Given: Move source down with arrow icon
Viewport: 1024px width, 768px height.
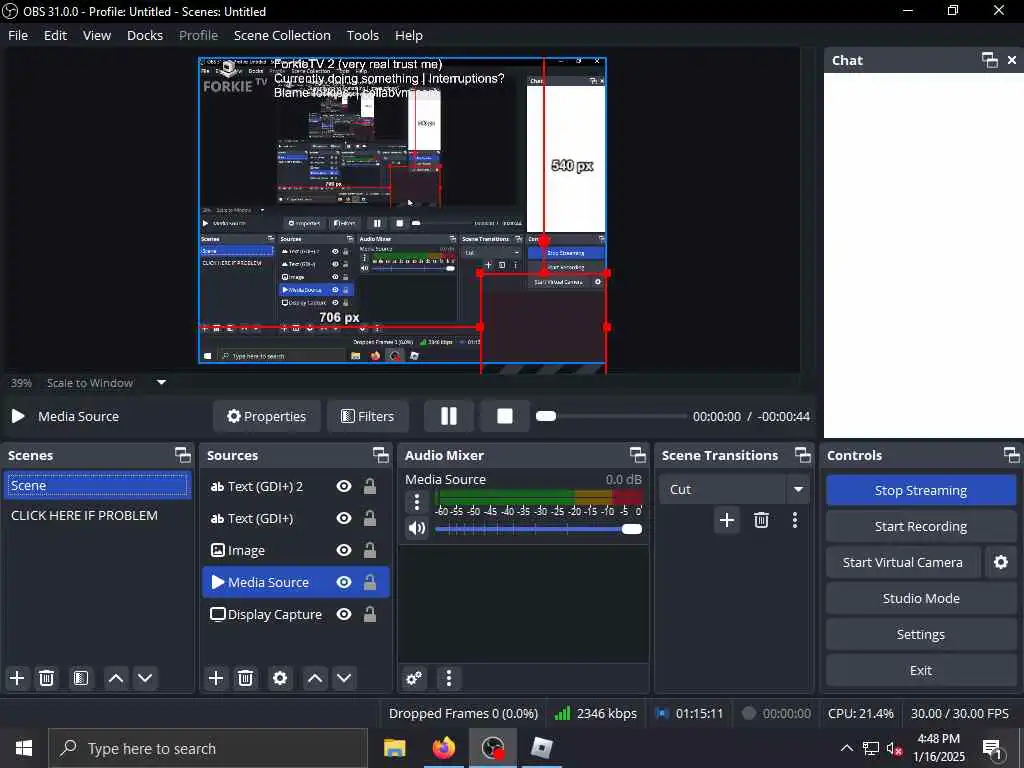Looking at the screenshot, I should pos(344,678).
